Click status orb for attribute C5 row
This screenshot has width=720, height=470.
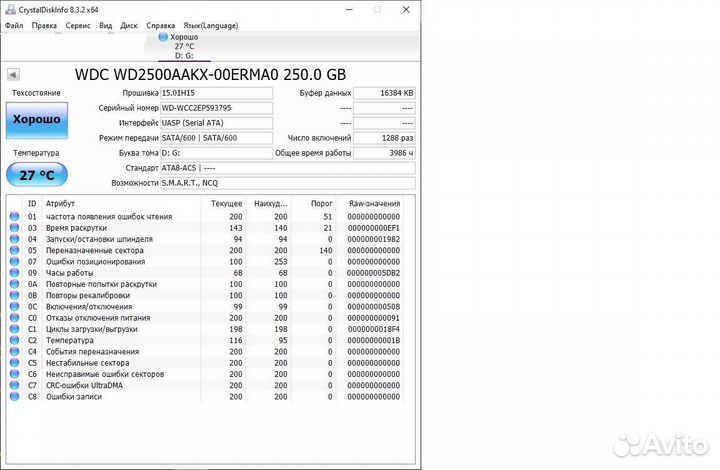(15, 363)
